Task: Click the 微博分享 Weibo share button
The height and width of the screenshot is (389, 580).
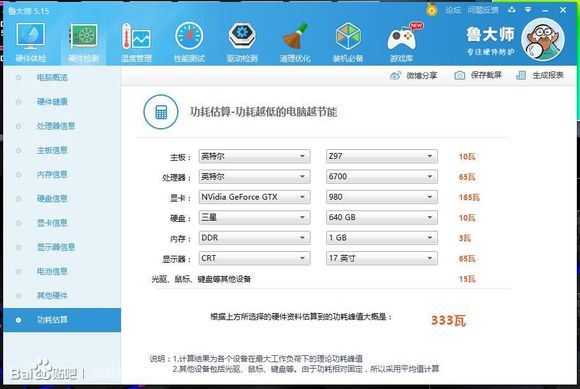Action: click(x=414, y=75)
